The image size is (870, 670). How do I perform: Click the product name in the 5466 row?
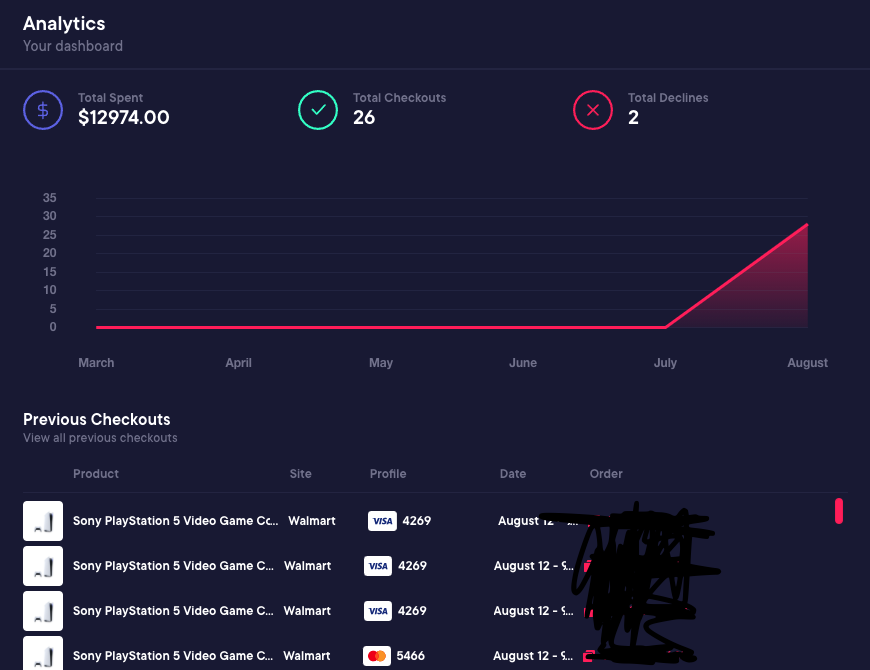click(x=173, y=656)
